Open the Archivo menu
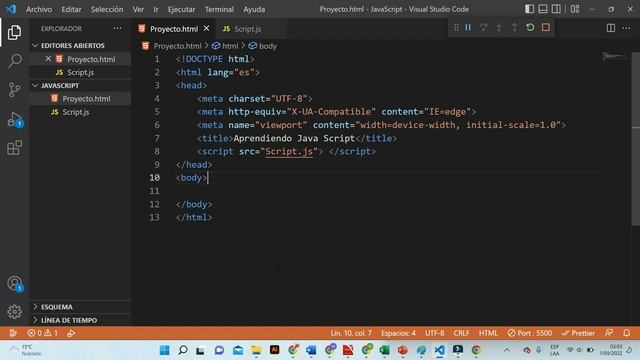The image size is (640, 360). pos(39,9)
